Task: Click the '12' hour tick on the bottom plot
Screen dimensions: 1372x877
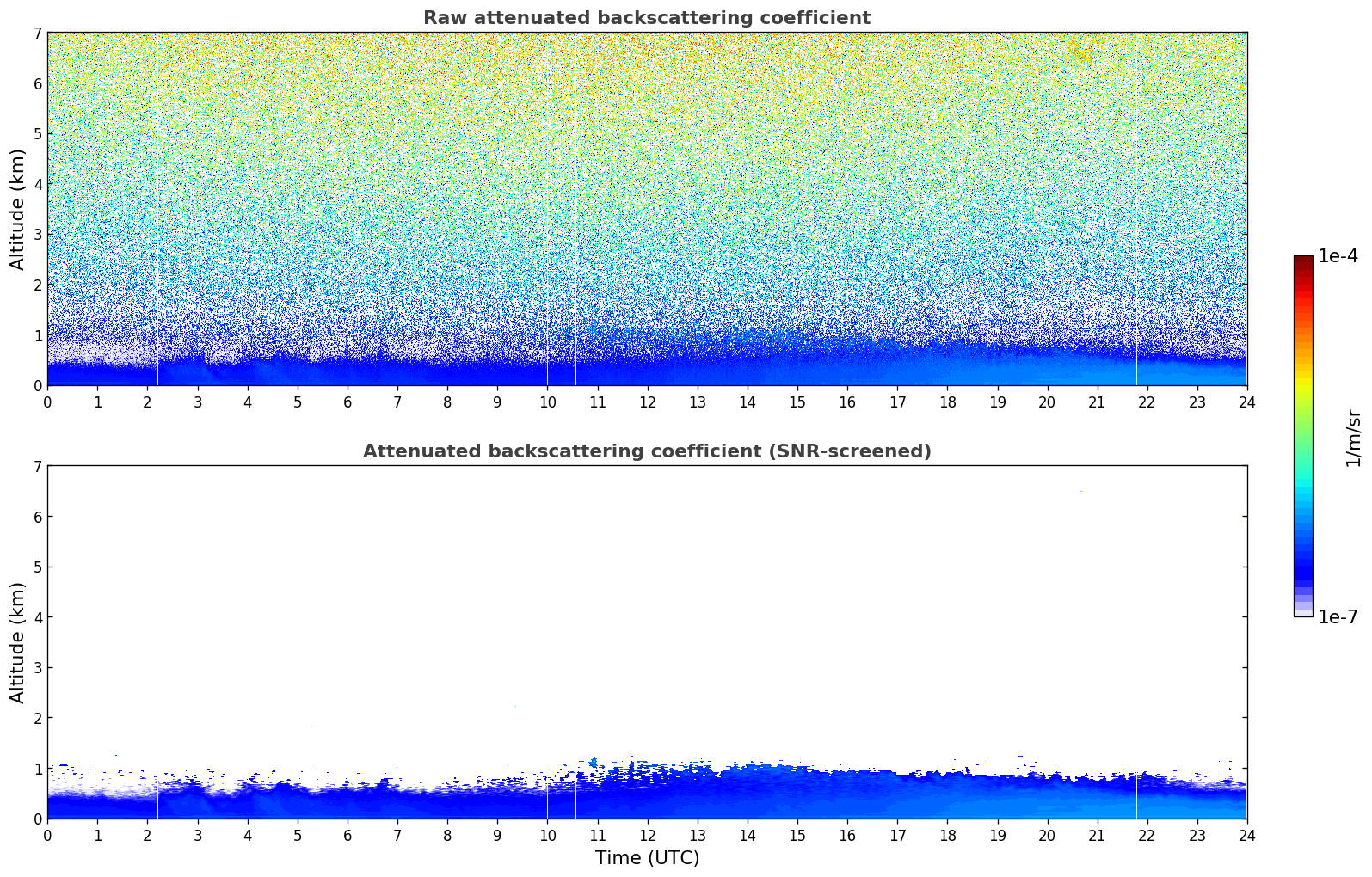Action: point(647,835)
